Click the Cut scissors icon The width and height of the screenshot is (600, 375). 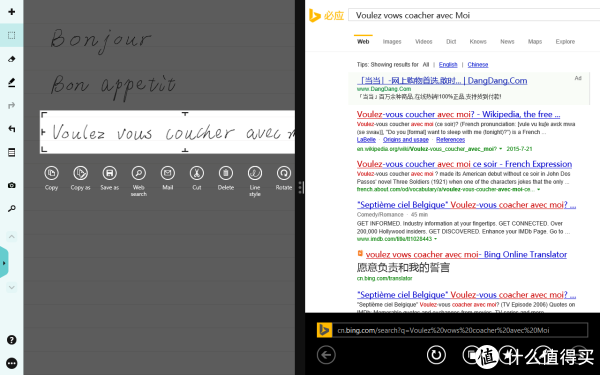pos(197,173)
